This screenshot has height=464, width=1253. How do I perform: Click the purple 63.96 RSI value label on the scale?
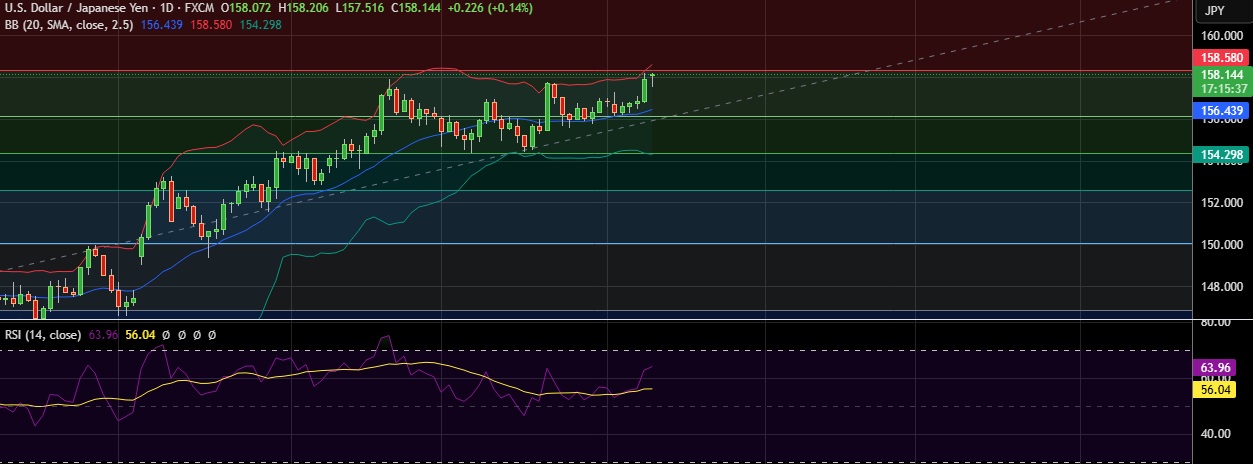(x=1220, y=368)
